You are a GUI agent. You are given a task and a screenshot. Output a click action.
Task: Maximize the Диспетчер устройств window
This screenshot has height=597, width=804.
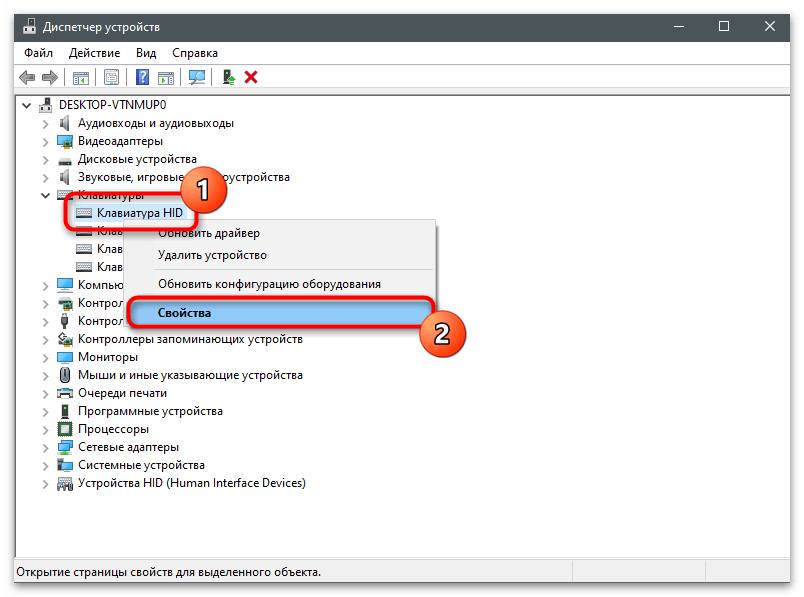click(723, 26)
